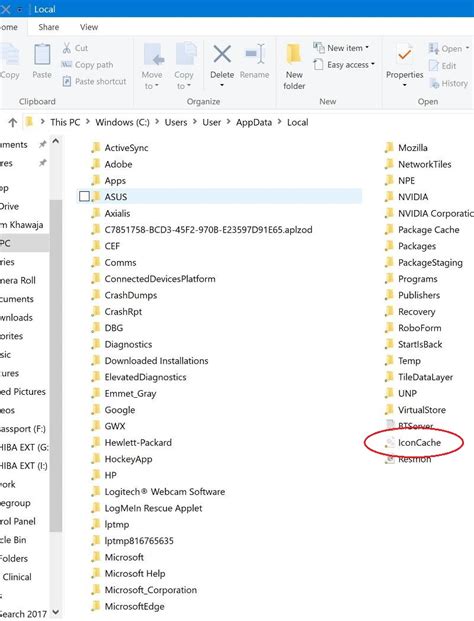Select the LogMeIn Rescue Applet name
The image size is (474, 621).
pyautogui.click(x=153, y=508)
